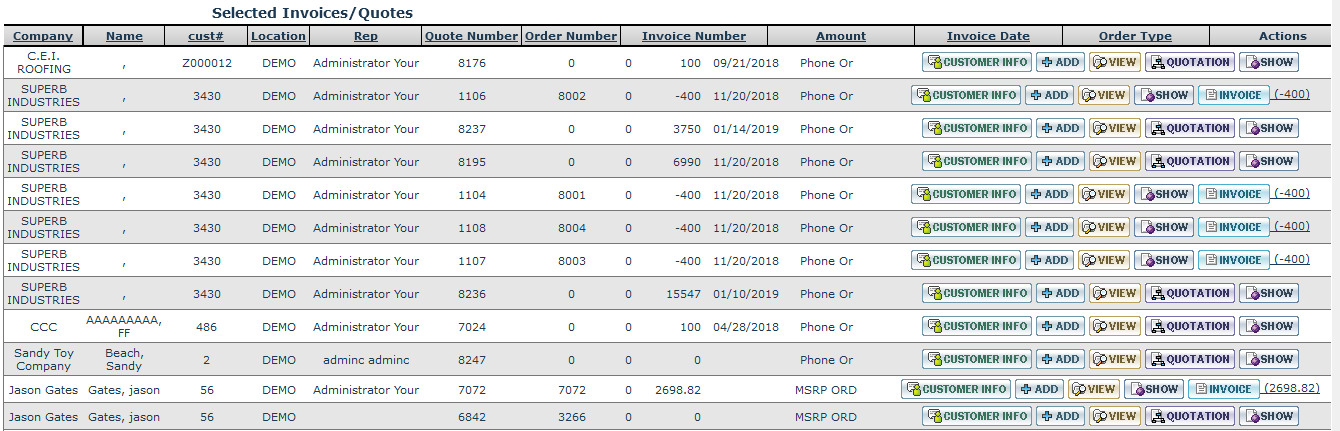Sort by Rep column header
Image resolution: width=1340 pixels, height=431 pixels.
(366, 36)
